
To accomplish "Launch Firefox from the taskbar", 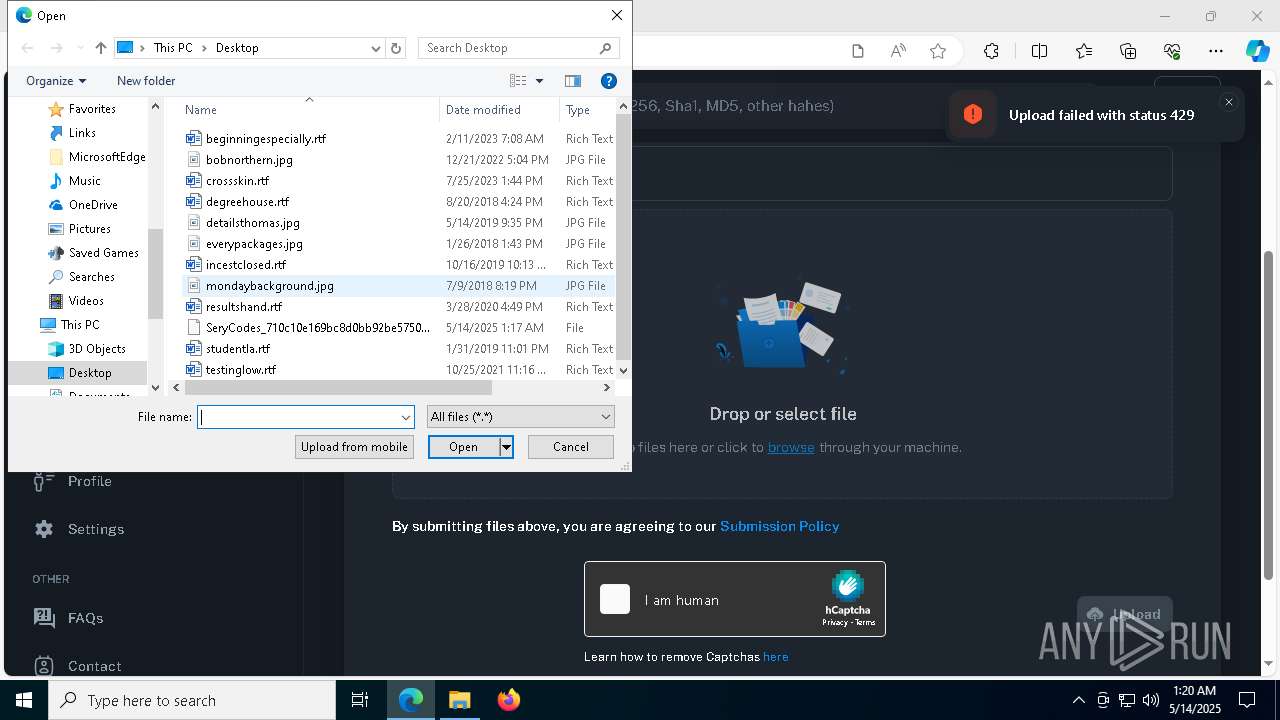I will click(508, 700).
